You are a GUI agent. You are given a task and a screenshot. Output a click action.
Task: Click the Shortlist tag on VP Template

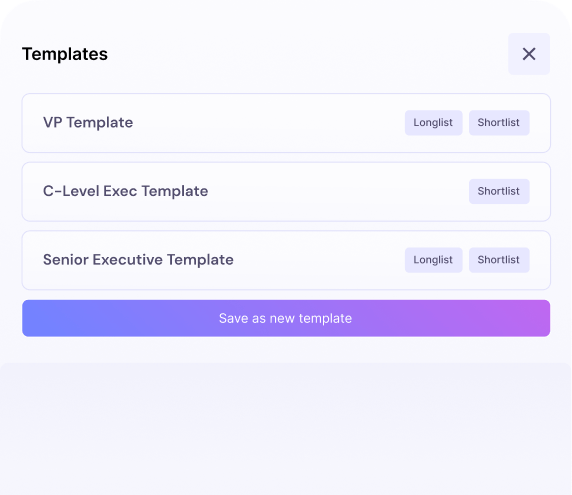pyautogui.click(x=499, y=123)
